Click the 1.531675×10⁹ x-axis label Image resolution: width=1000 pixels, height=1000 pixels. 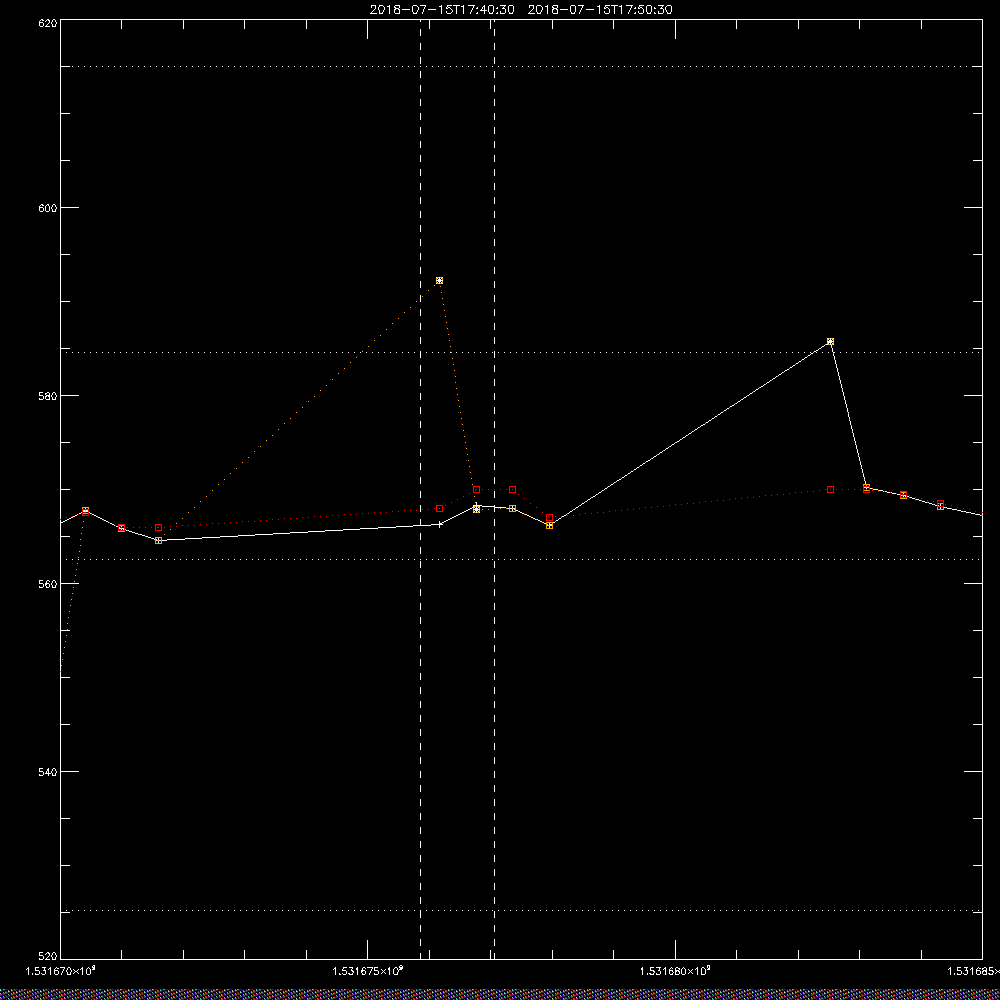tap(368, 971)
